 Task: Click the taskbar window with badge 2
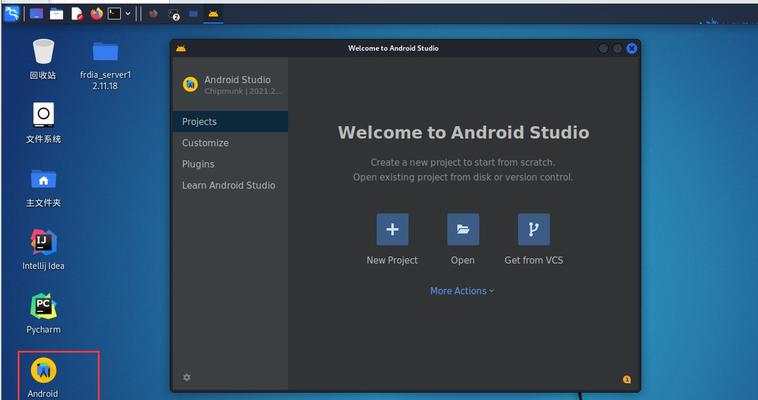pos(174,15)
